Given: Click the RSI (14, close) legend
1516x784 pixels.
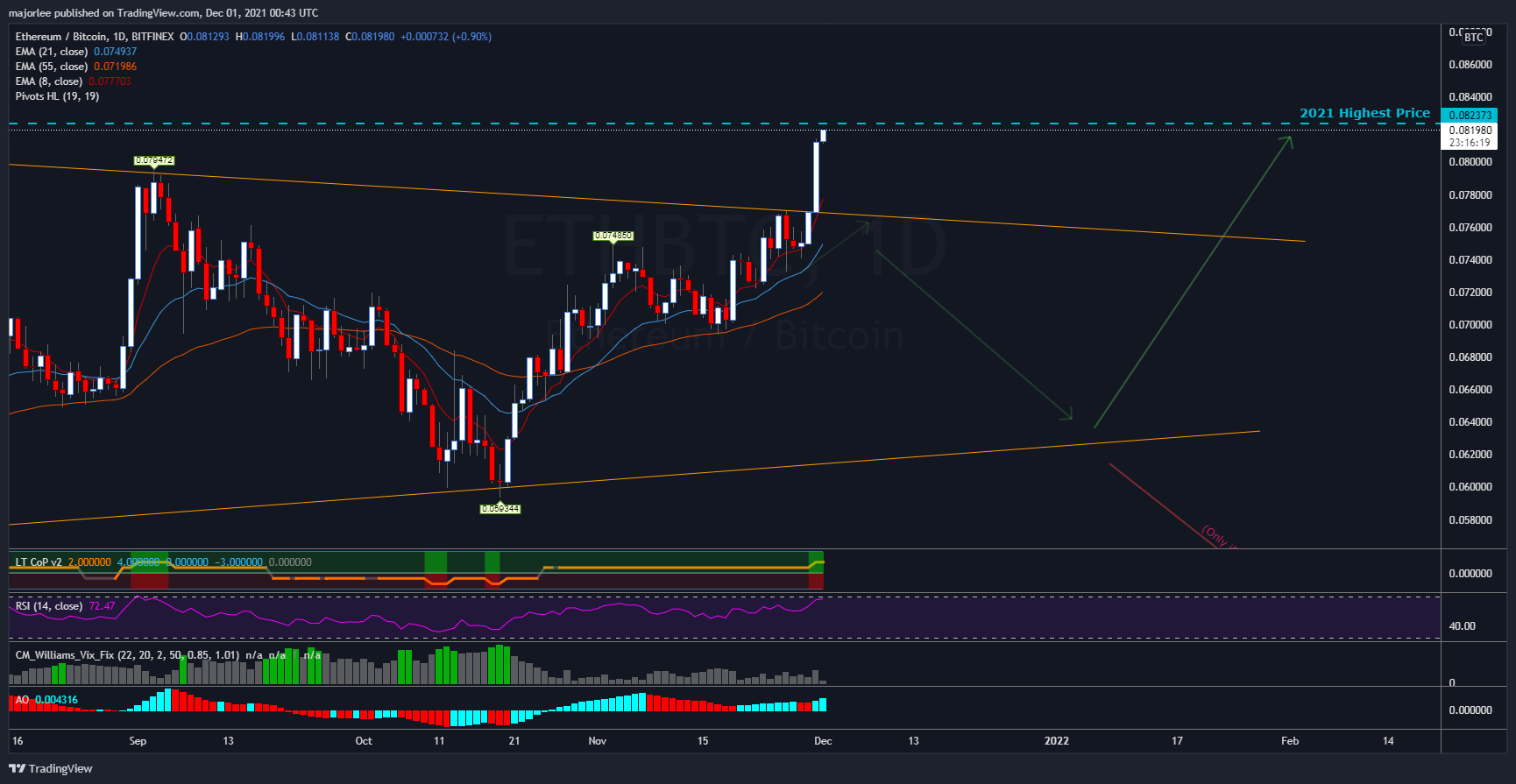Looking at the screenshot, I should point(49,606).
